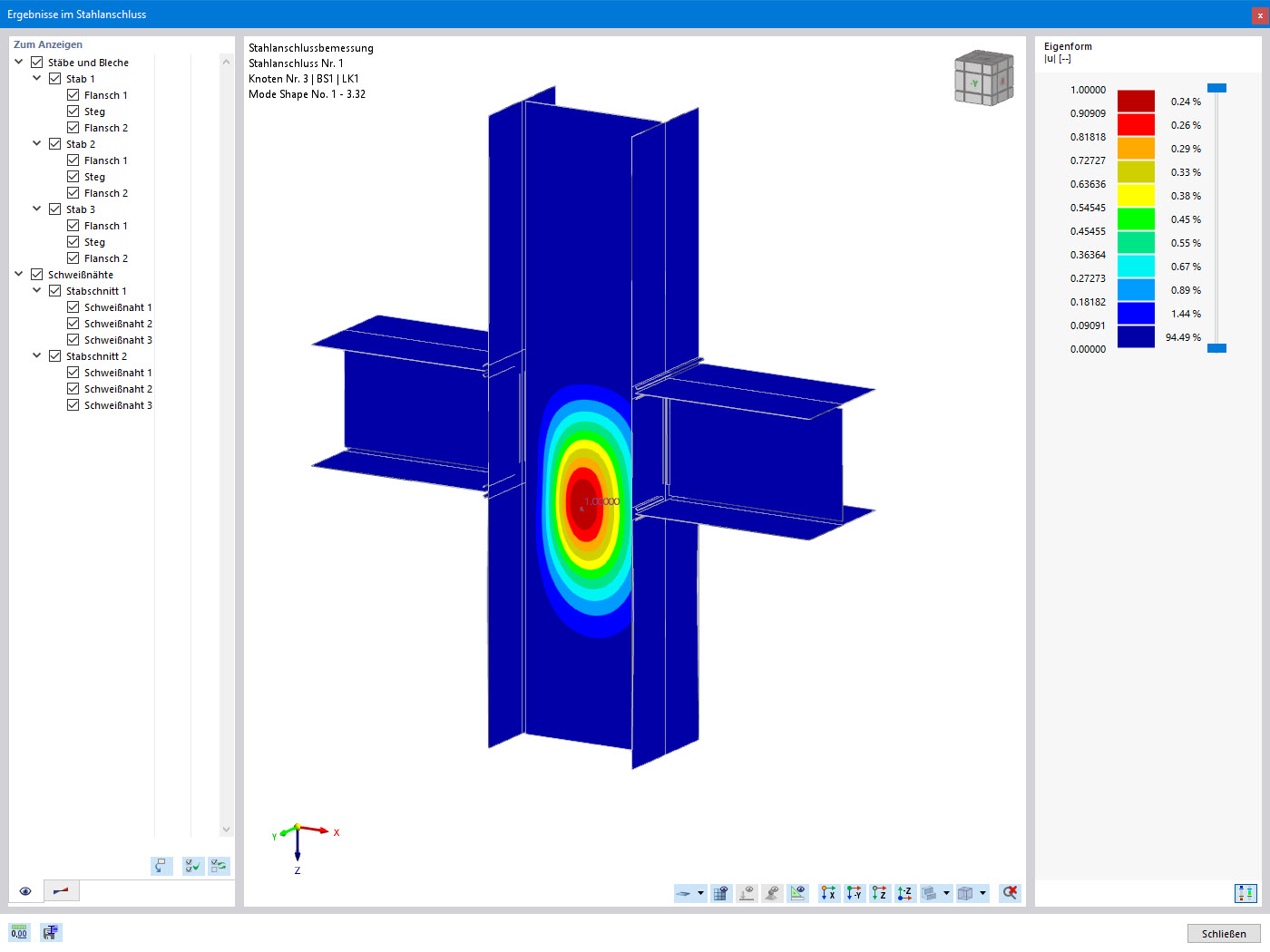This screenshot has height=952, width=1270.
Task: Click the Schließen button
Action: [1224, 934]
